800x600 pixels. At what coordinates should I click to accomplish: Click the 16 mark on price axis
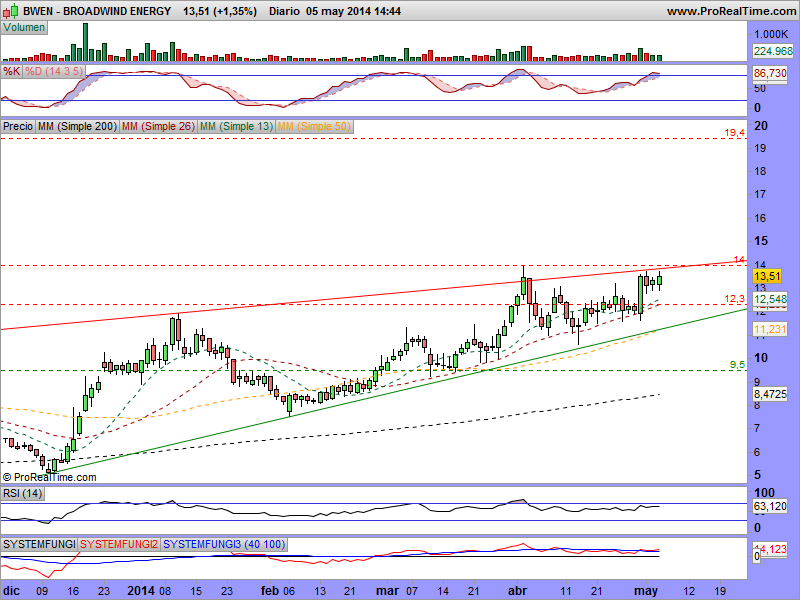(x=760, y=218)
